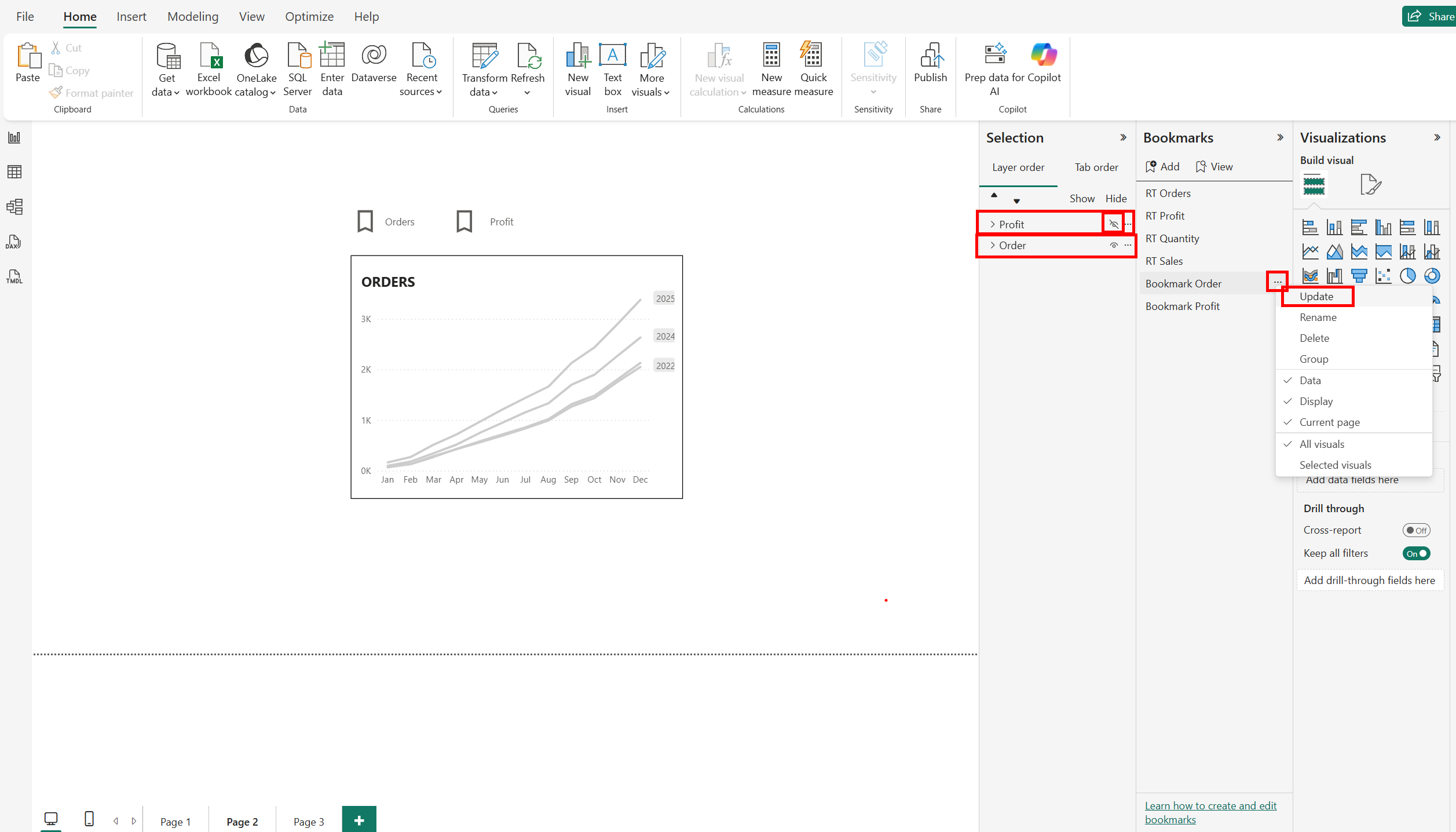This screenshot has height=832, width=1456.
Task: Select the Selected visuals option
Action: (x=1335, y=465)
